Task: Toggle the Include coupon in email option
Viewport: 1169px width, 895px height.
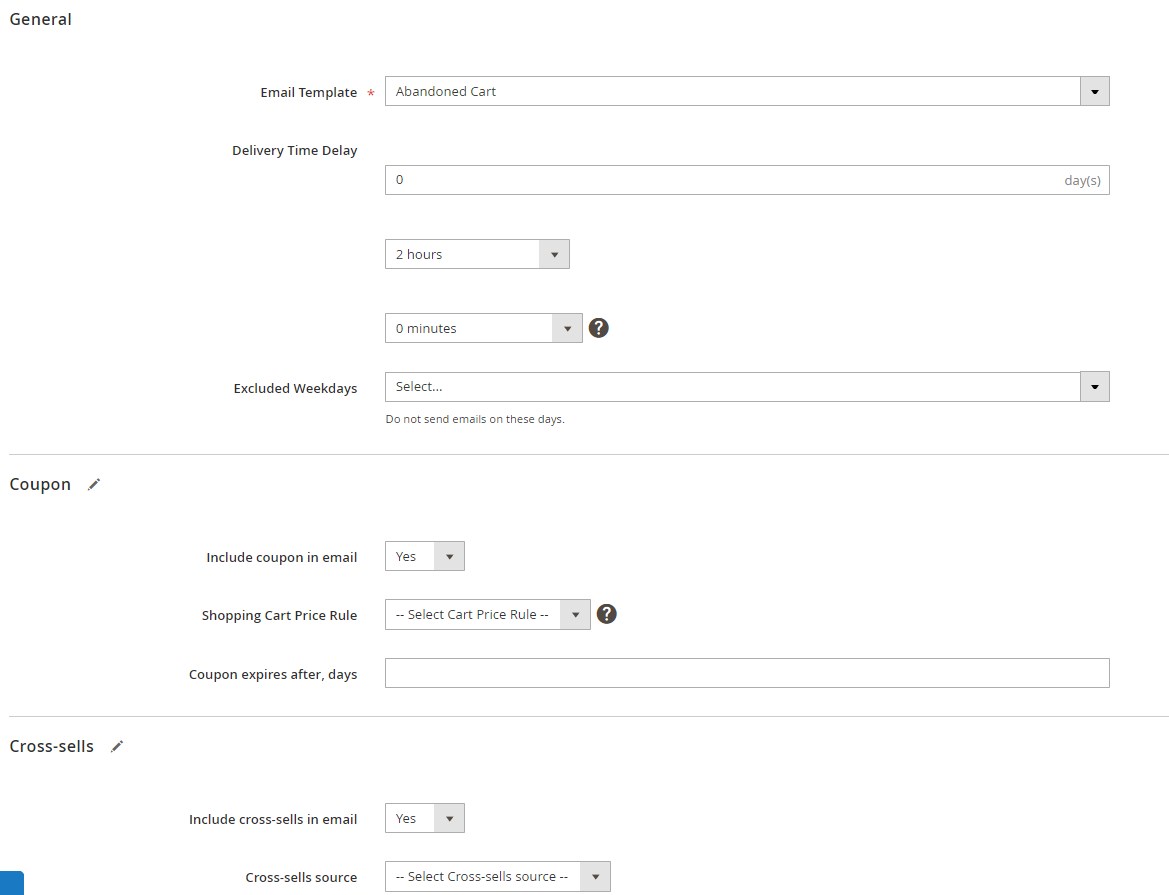Action: (424, 557)
